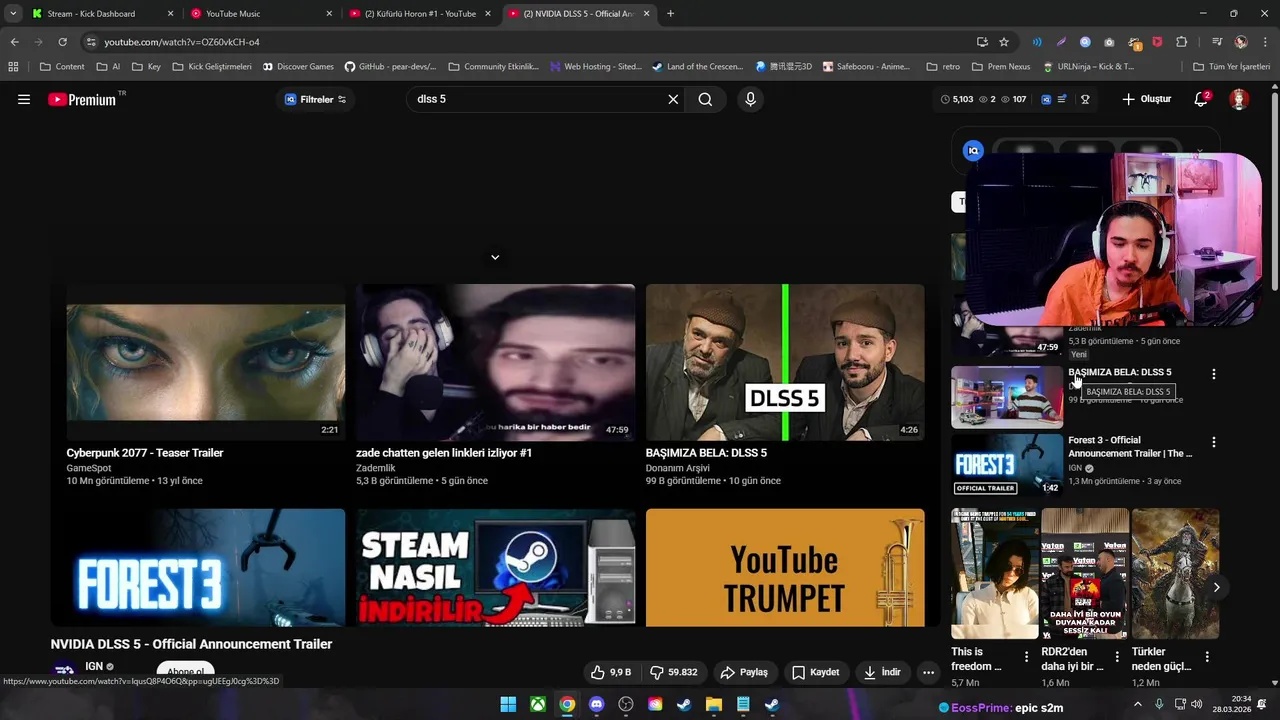The image size is (1280, 720).
Task: Open OBS Studio from taskbar
Action: point(626,704)
